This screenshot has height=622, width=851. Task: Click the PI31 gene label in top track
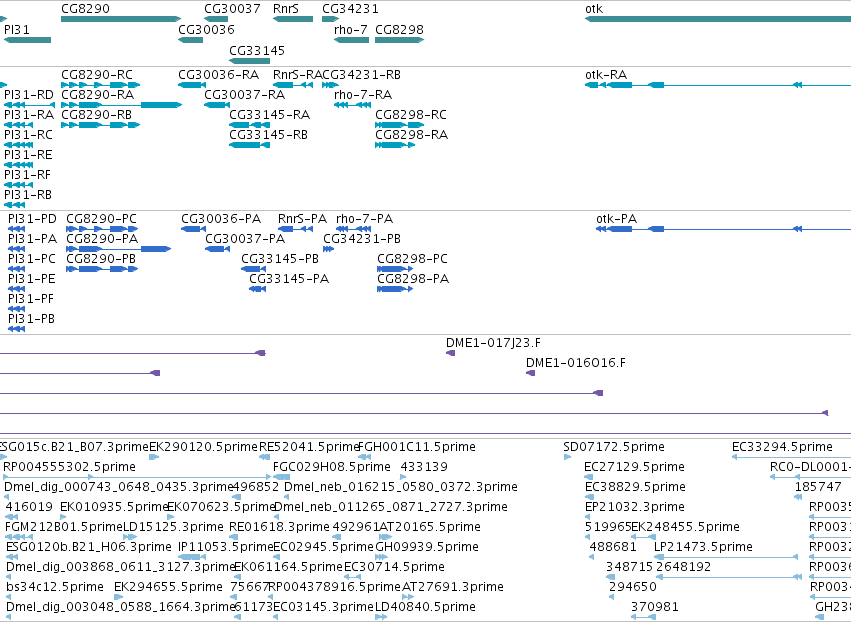pyautogui.click(x=17, y=29)
